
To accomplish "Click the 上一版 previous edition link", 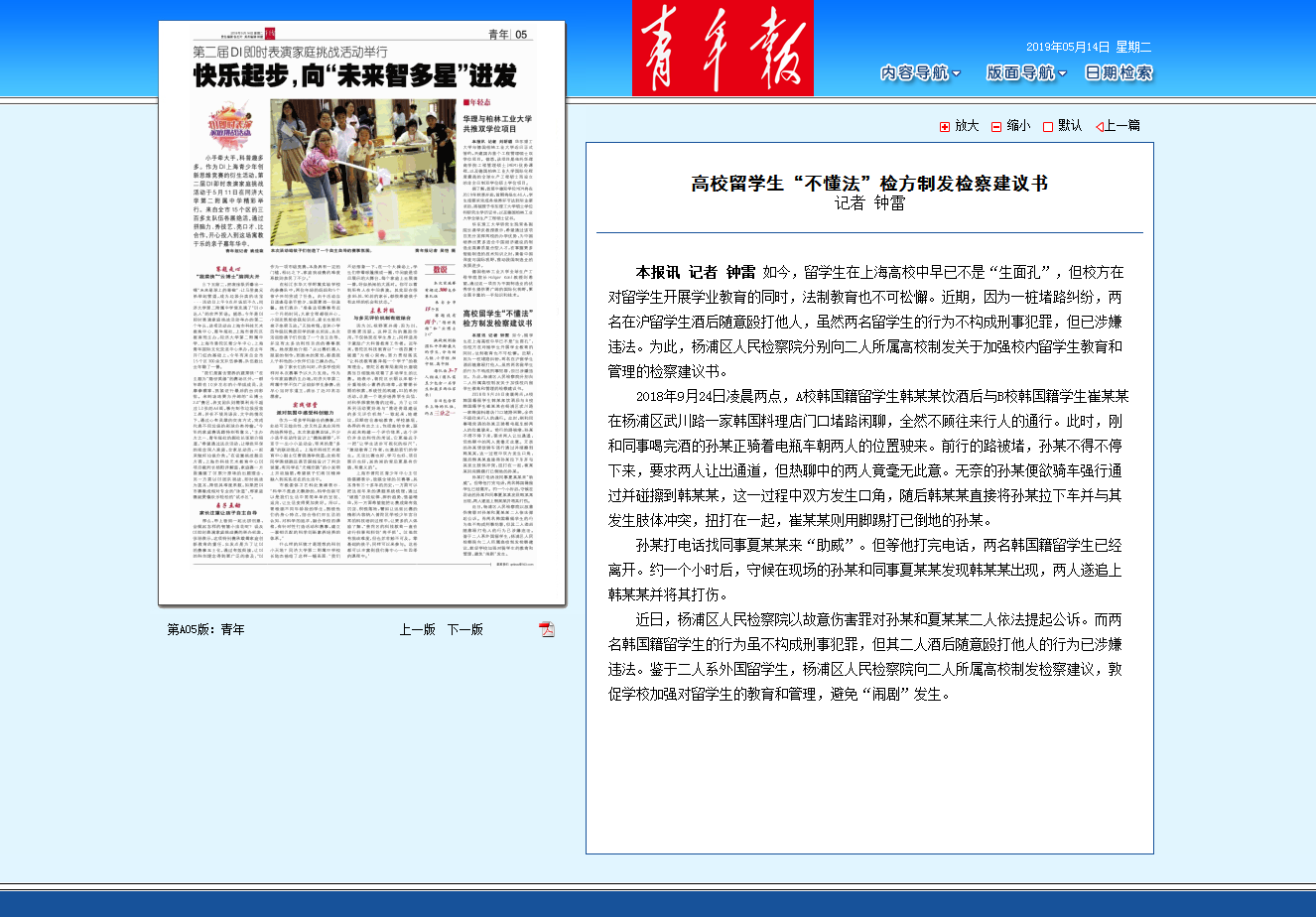I will (416, 628).
